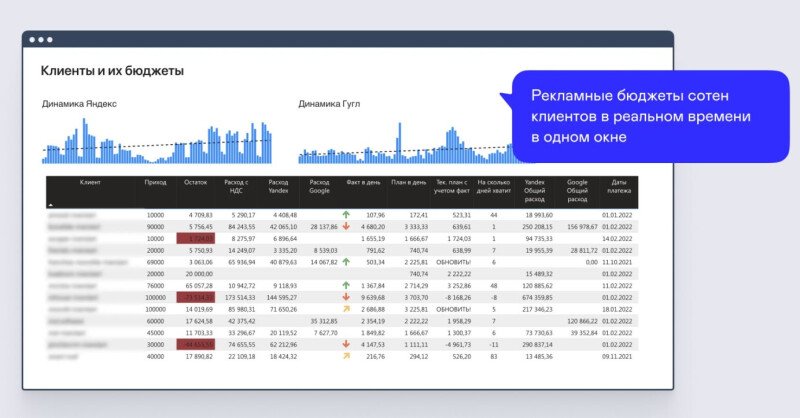Click green up arrow beside 1 367,84
The image size is (800, 418).
point(346,286)
